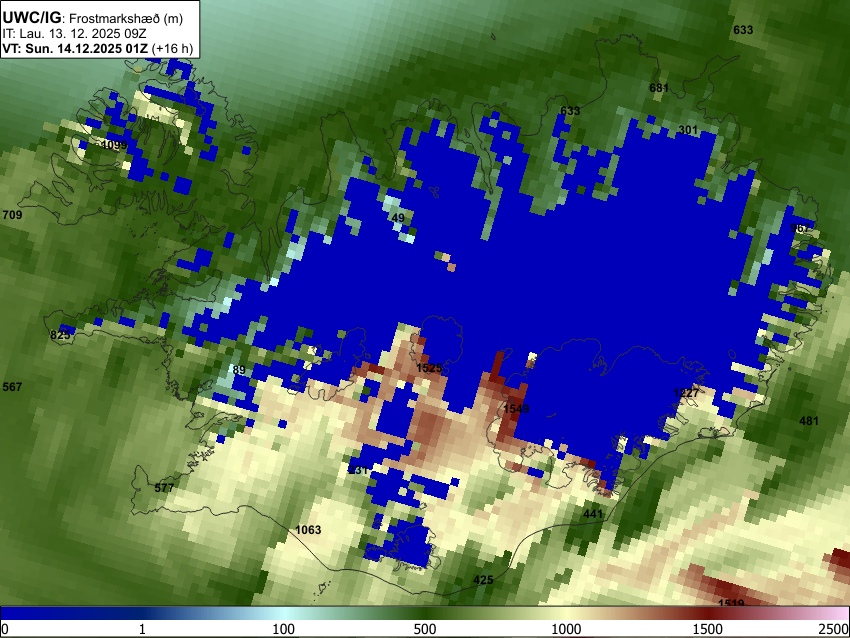Click the '0' tick on the color scale
Screen dimensions: 850x638
(5, 629)
